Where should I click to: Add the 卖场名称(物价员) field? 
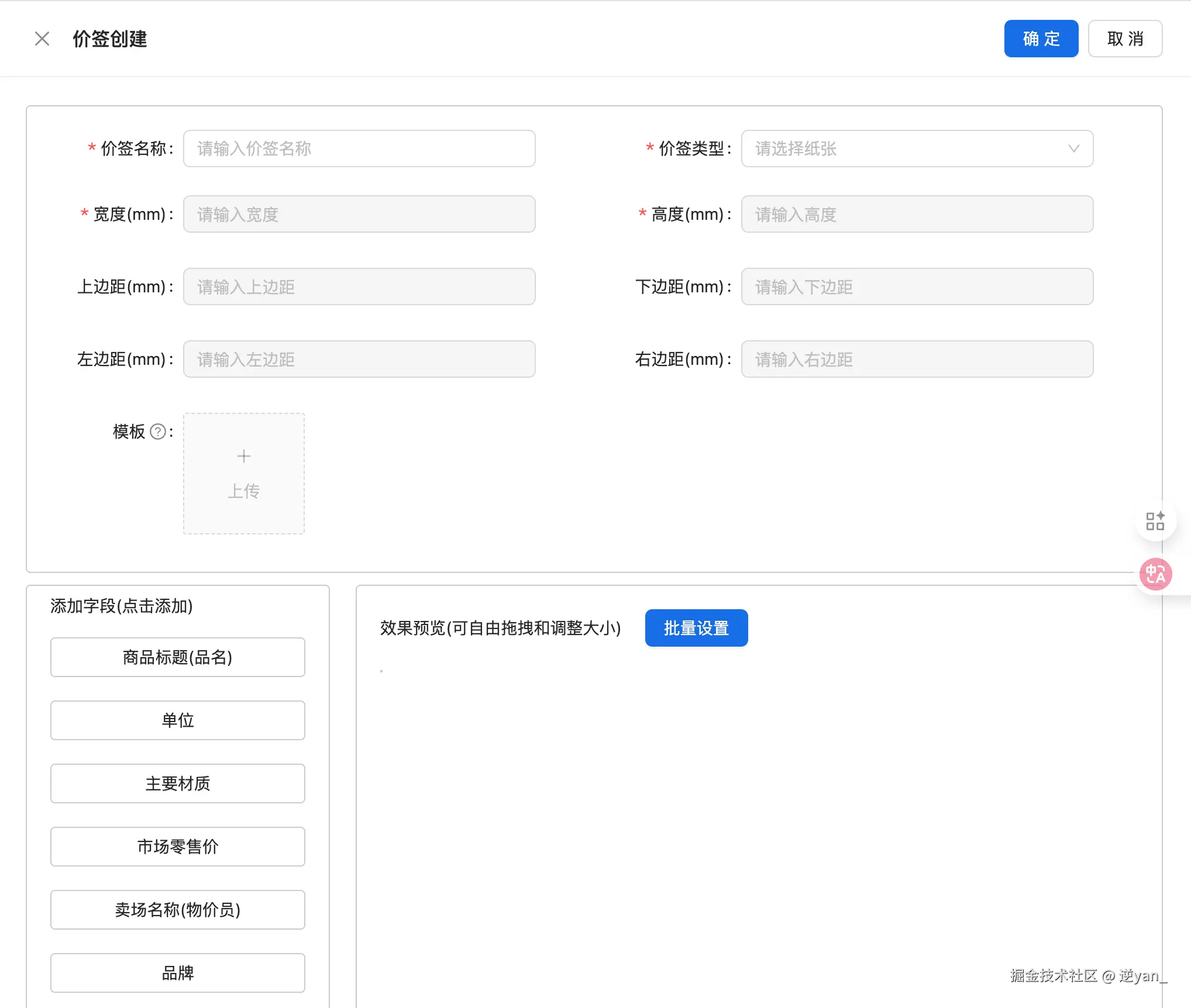click(178, 910)
